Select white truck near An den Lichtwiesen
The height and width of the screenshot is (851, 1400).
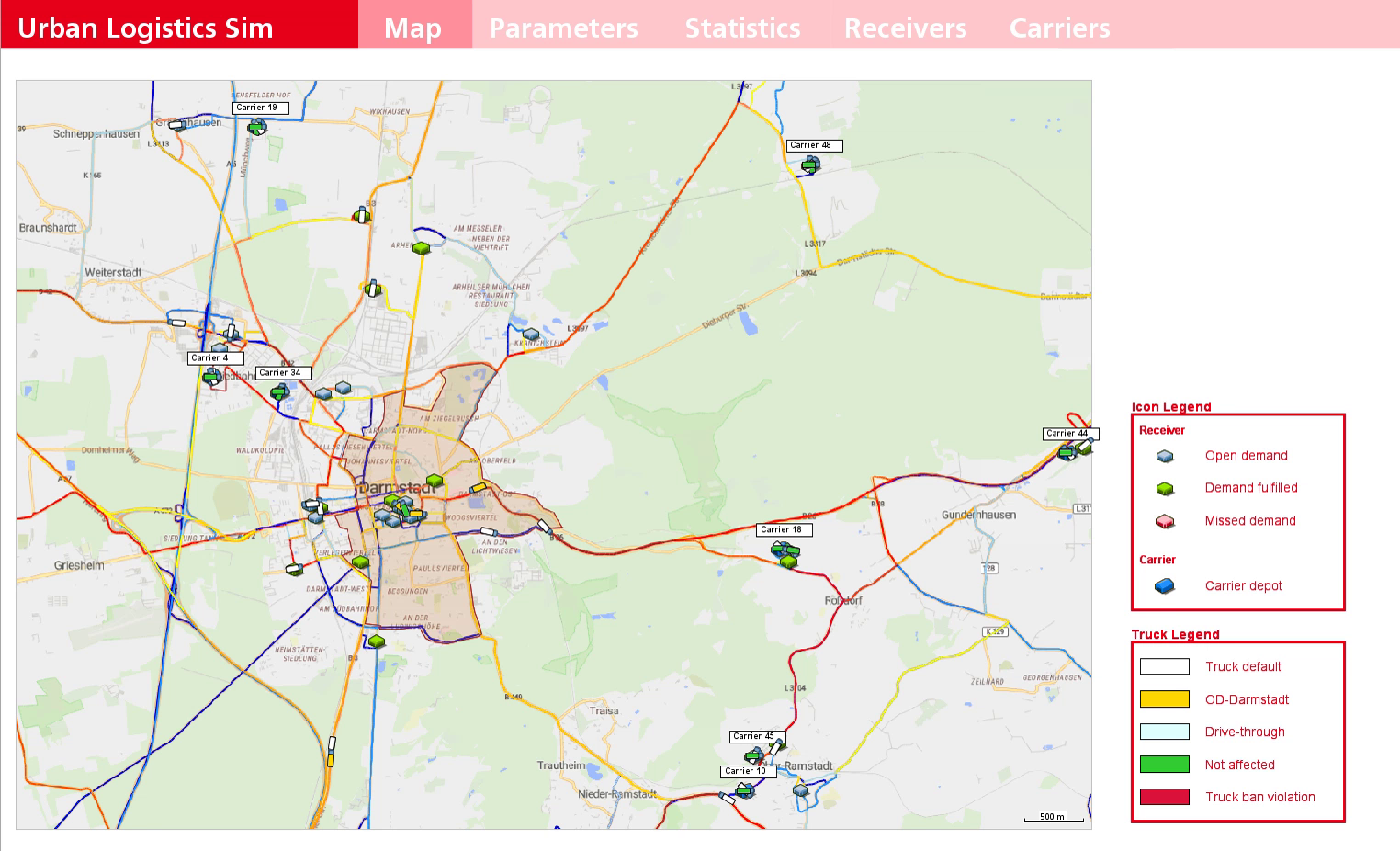click(489, 531)
